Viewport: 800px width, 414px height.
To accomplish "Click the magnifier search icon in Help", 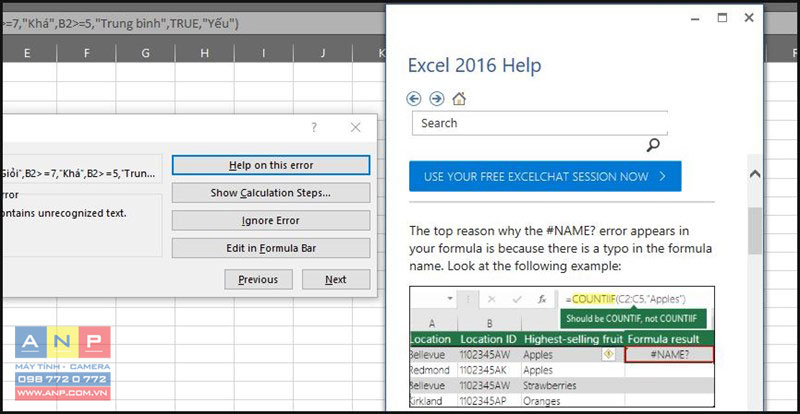I will 653,145.
